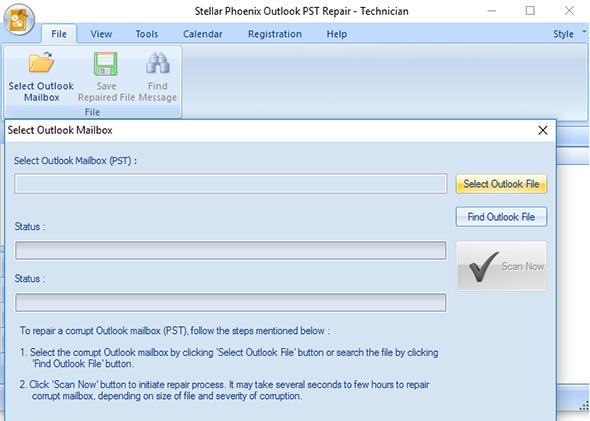This screenshot has width=590, height=421.
Task: Click the Select Outlook Mailbox folder icon
Action: (41, 62)
